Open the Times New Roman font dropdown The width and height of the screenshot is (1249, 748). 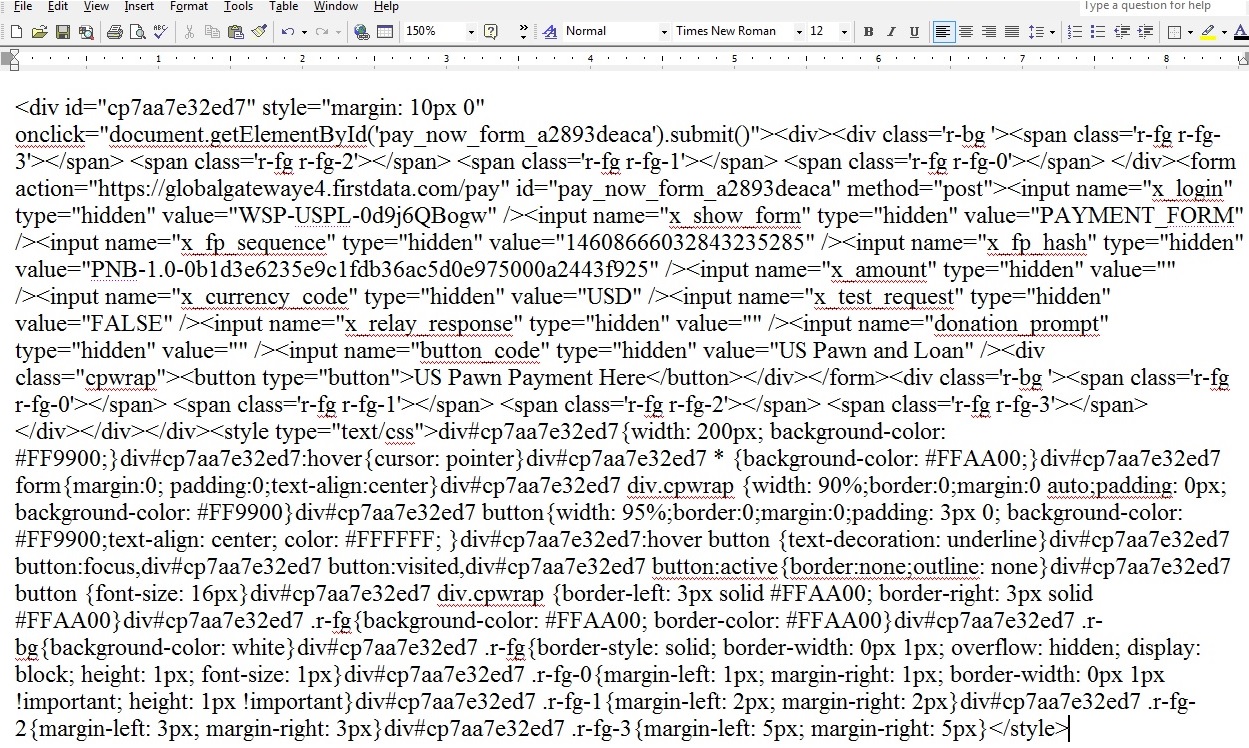(799, 32)
